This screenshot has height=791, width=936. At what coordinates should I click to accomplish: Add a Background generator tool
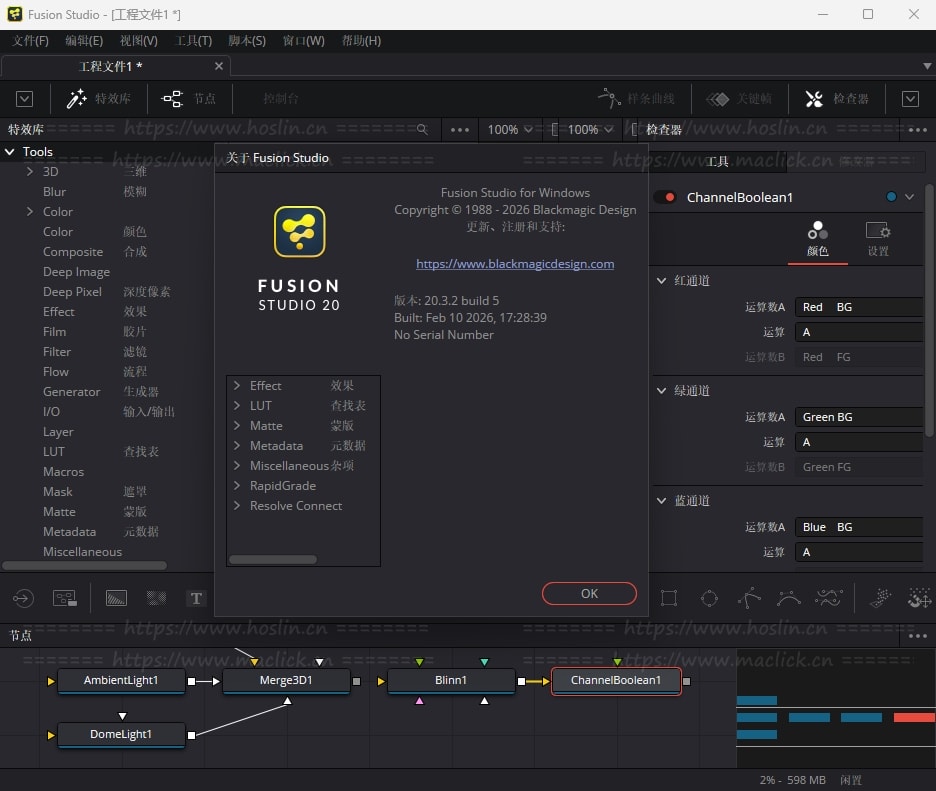[116, 598]
